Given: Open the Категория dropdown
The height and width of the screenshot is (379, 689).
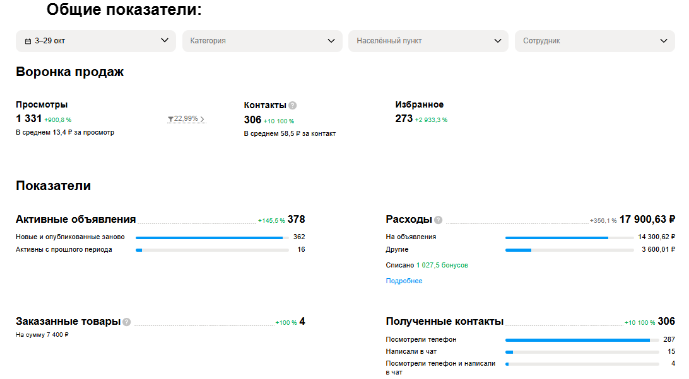Looking at the screenshot, I should click(x=262, y=41).
